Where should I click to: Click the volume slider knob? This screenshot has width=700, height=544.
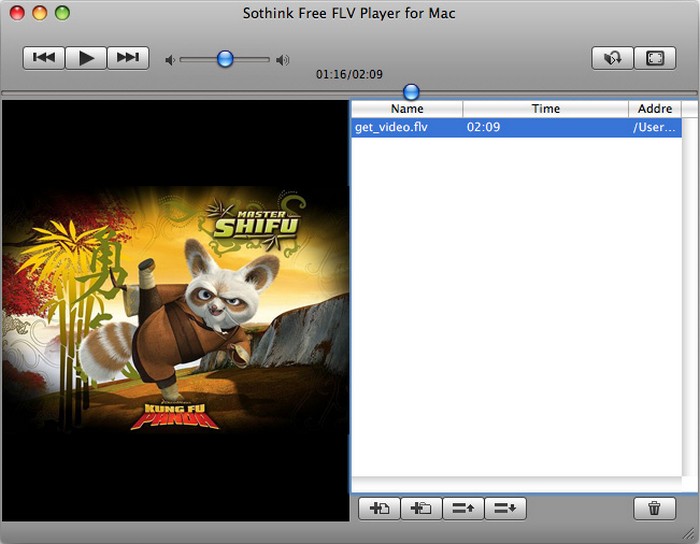pyautogui.click(x=225, y=59)
